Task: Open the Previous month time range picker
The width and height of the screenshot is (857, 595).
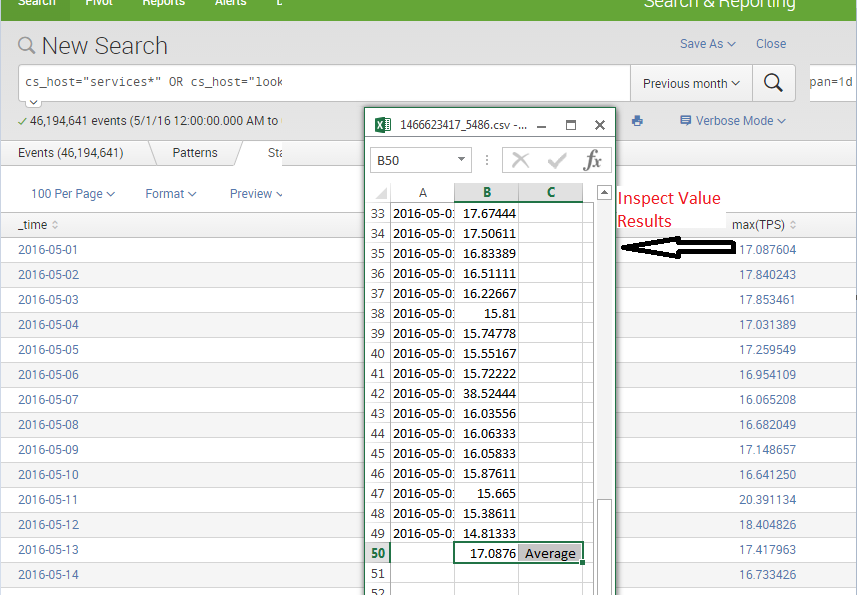Action: 691,84
